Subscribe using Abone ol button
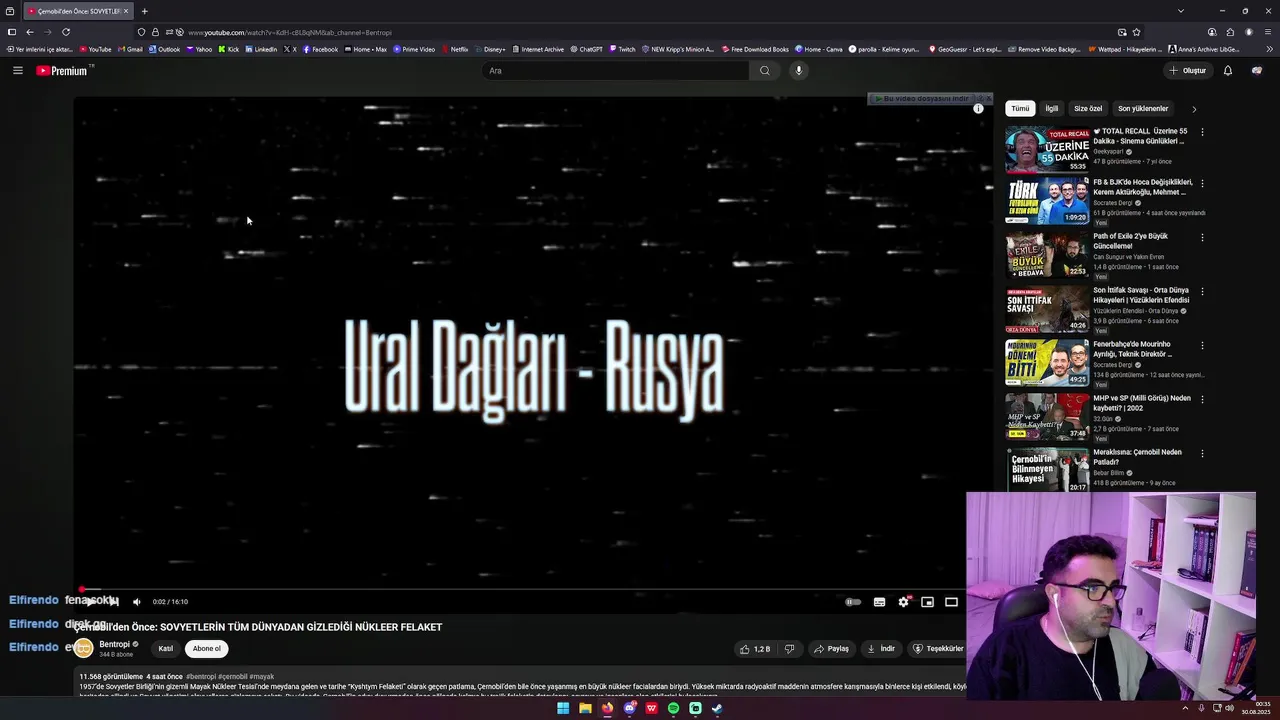 tap(206, 649)
